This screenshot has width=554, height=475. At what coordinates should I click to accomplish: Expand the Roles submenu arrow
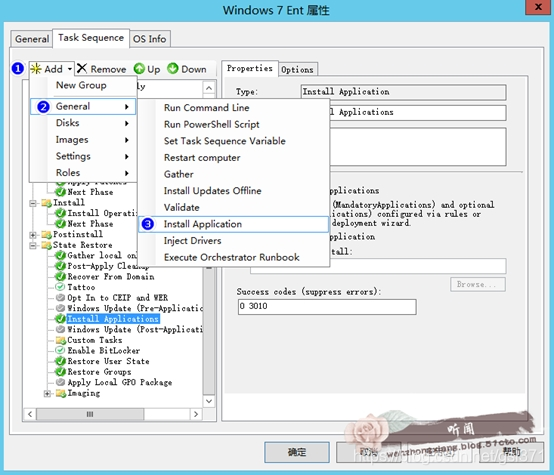[127, 173]
